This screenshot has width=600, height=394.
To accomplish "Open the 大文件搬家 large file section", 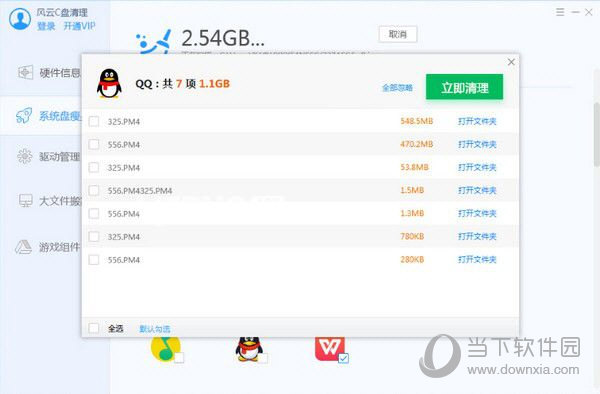I will [x=49, y=201].
